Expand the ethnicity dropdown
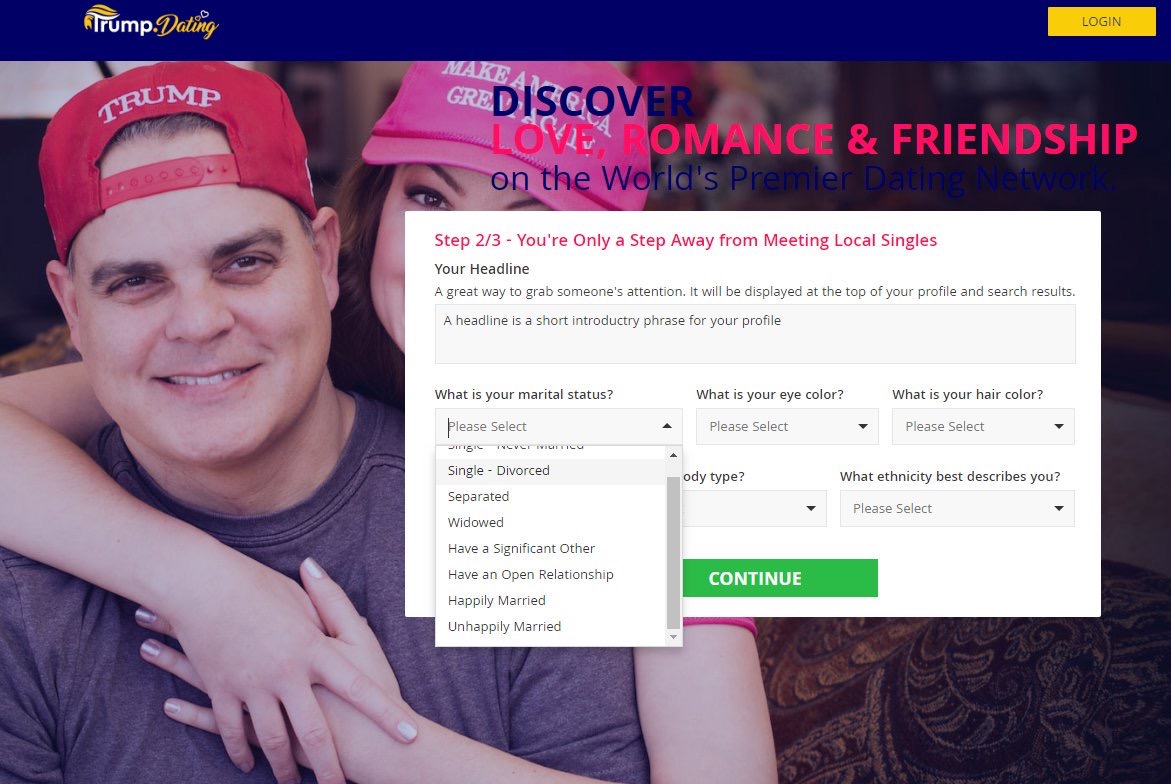This screenshot has width=1171, height=784. click(x=957, y=508)
